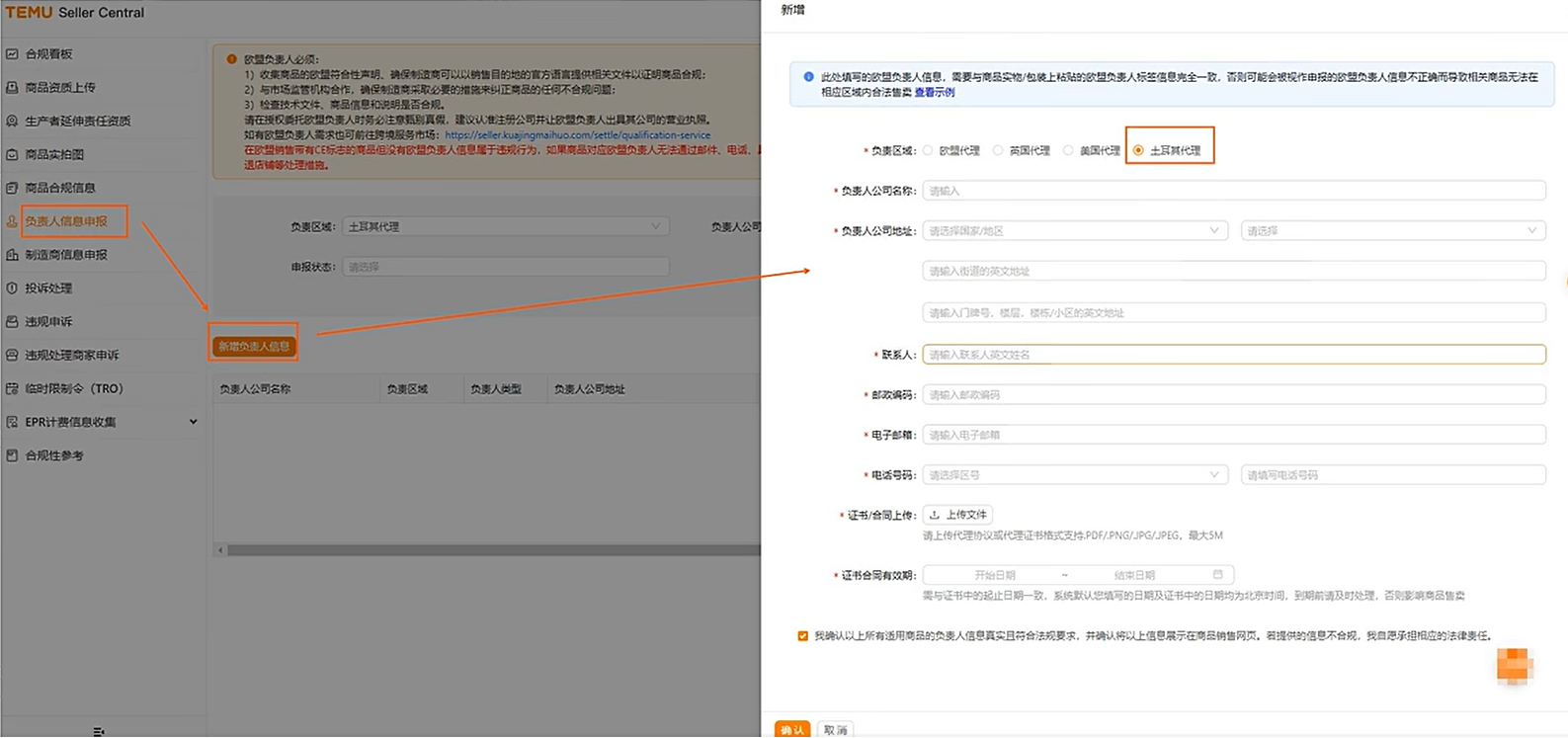Click the 制造商信息申报 sidebar icon
This screenshot has width=1568, height=738.
12,255
